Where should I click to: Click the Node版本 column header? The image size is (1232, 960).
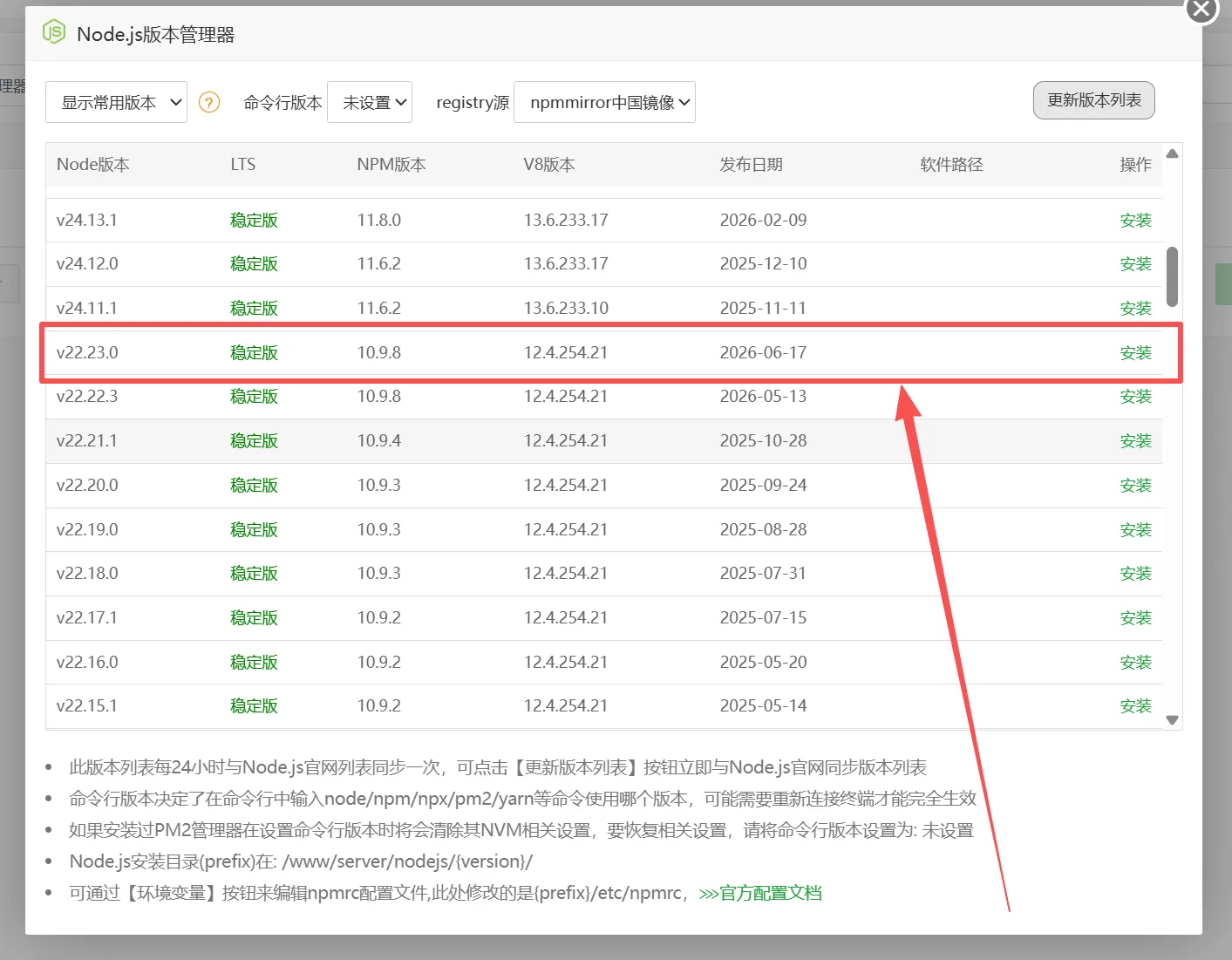pyautogui.click(x=93, y=165)
